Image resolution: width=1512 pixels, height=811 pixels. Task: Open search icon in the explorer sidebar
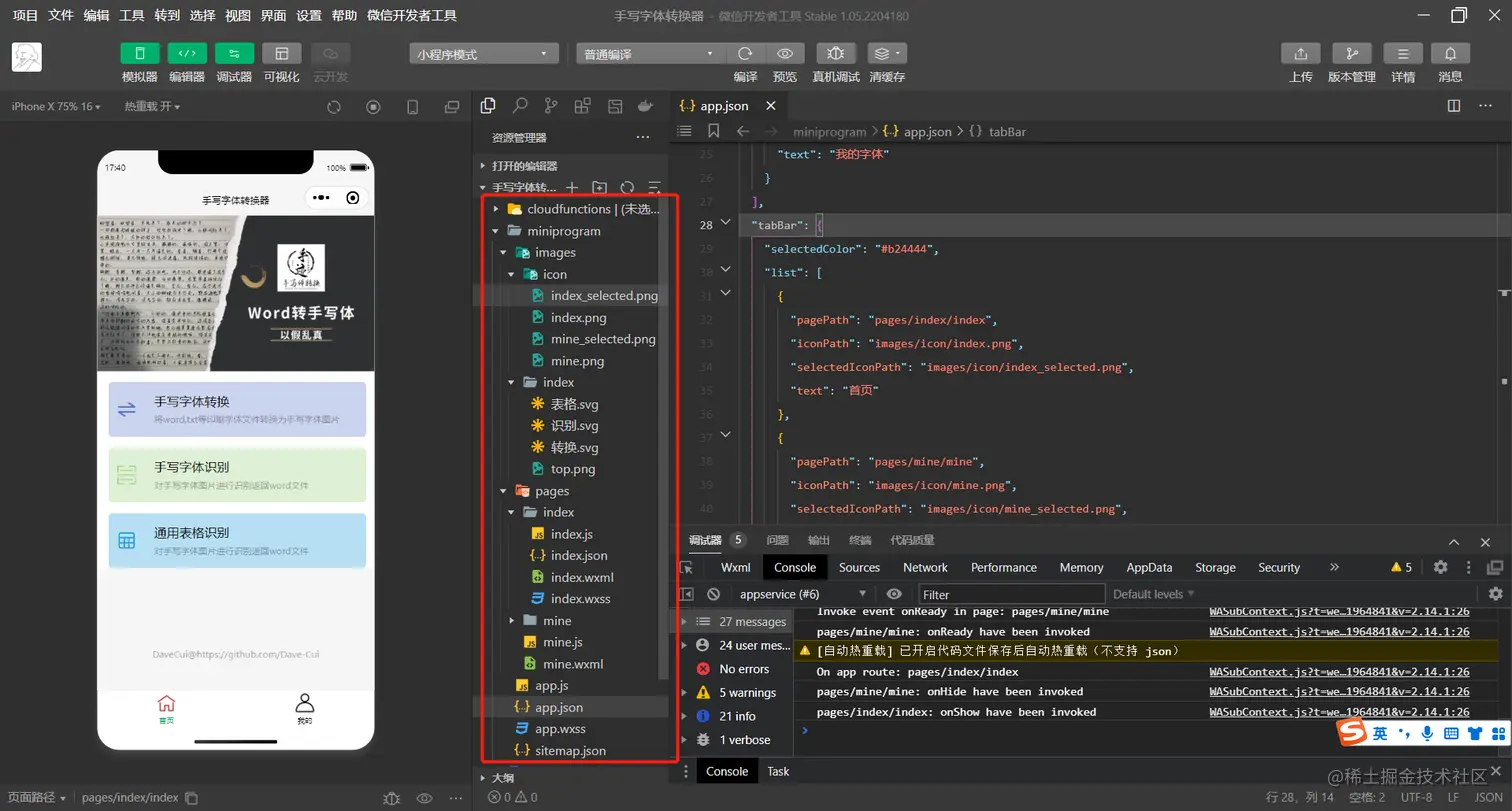point(520,106)
